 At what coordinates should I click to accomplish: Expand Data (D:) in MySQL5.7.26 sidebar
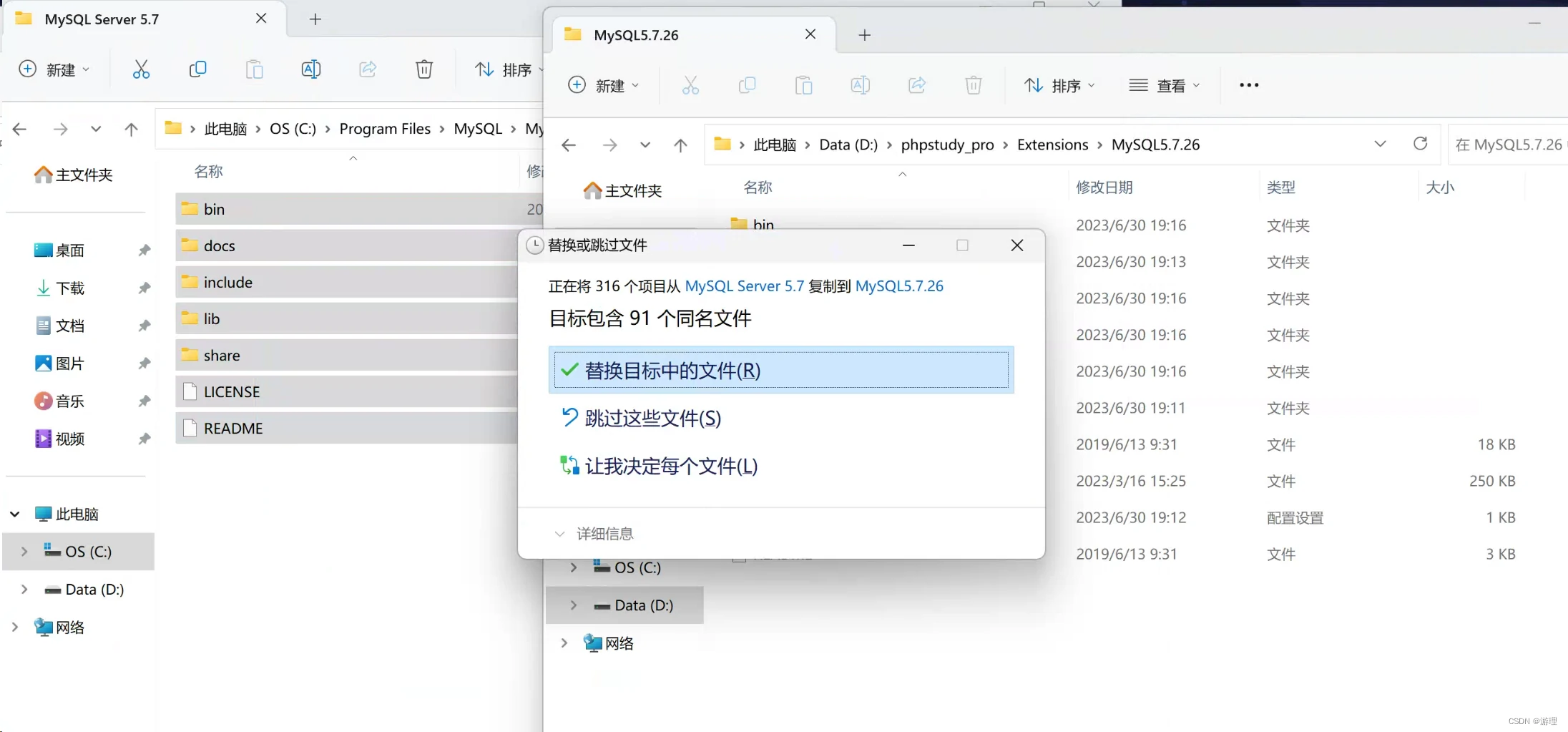point(574,605)
